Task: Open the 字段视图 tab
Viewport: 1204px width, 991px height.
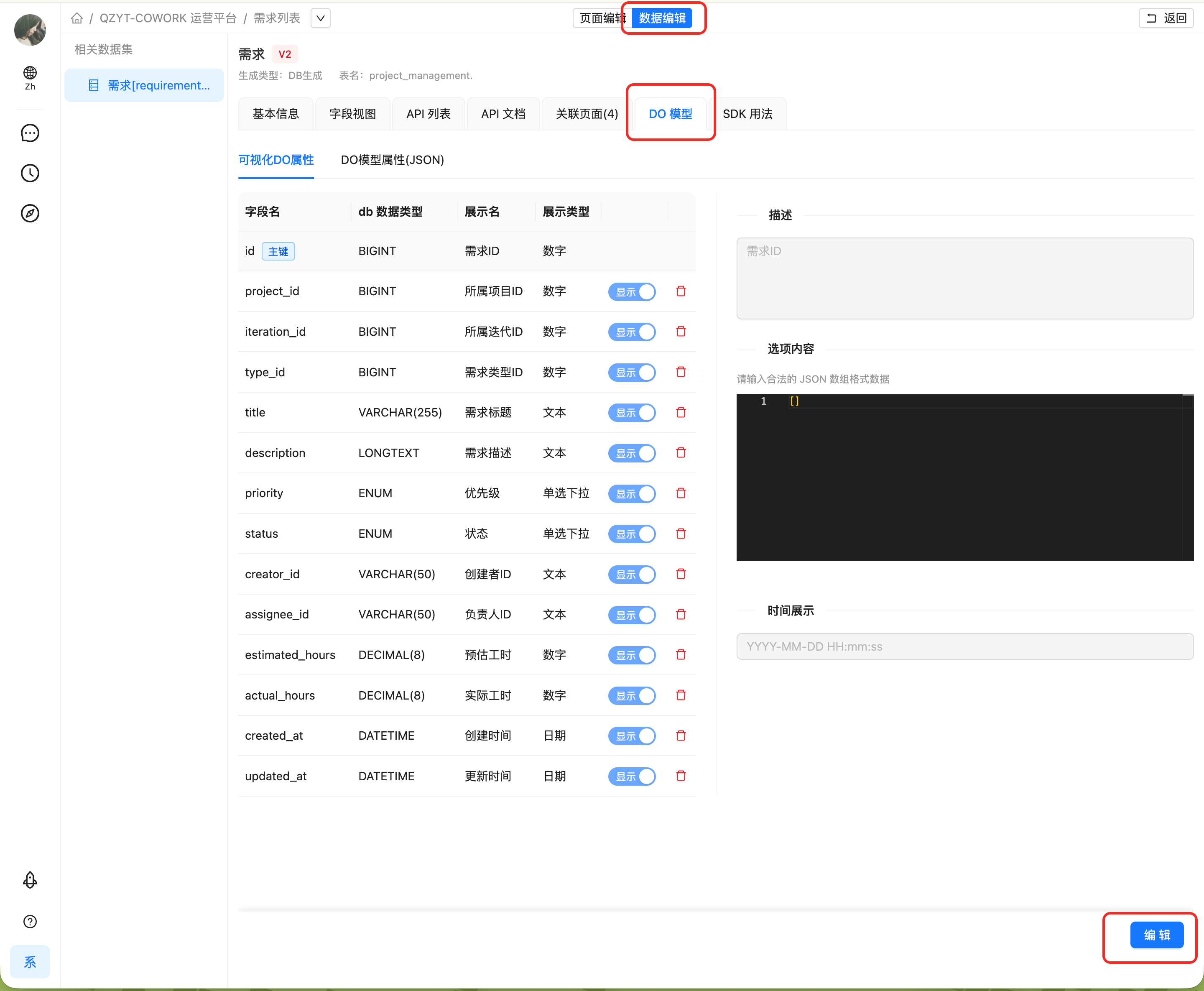Action: (353, 114)
